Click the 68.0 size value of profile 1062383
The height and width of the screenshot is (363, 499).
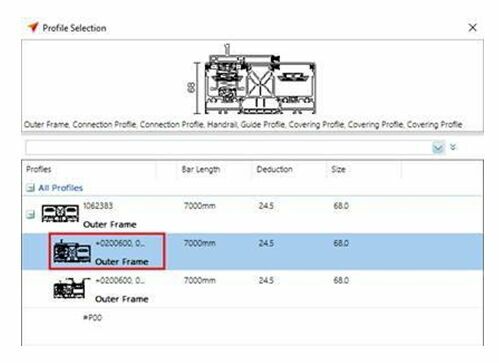(341, 206)
